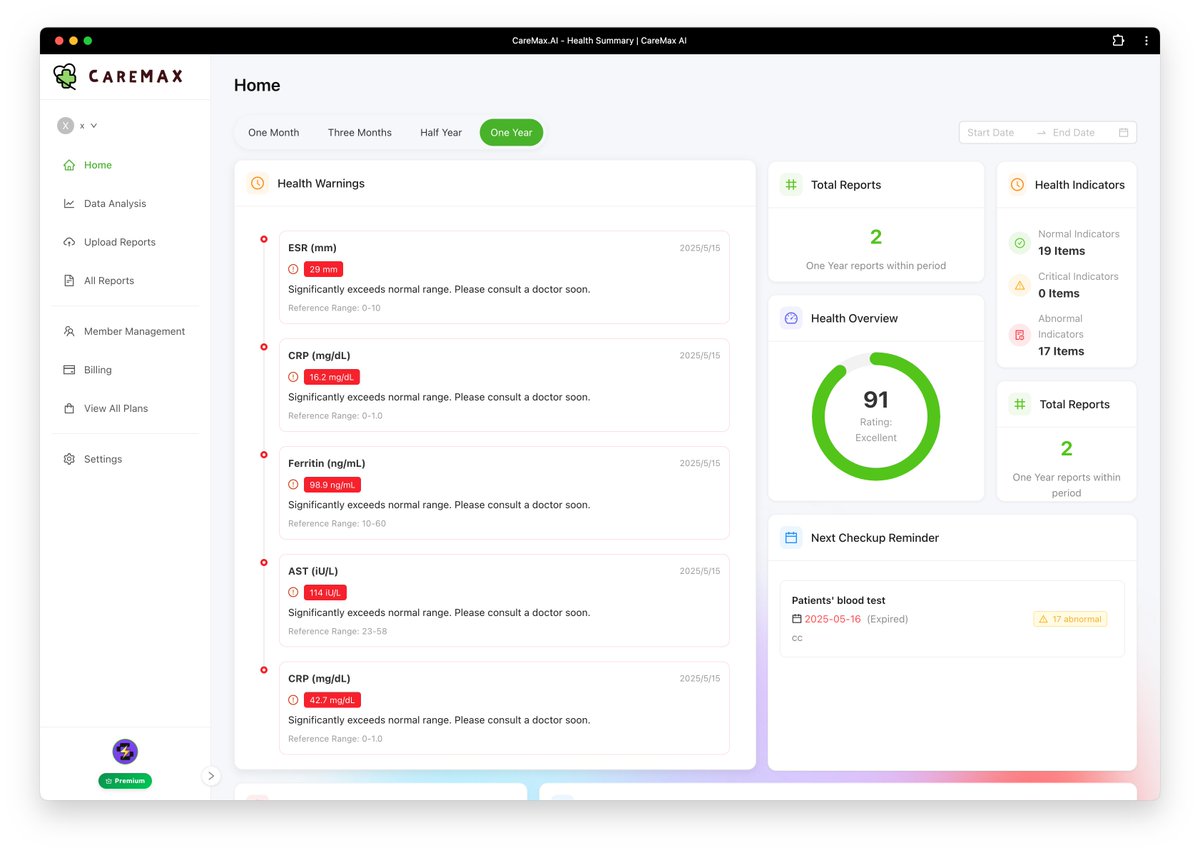Open the three-dot browser menu

pyautogui.click(x=1146, y=40)
